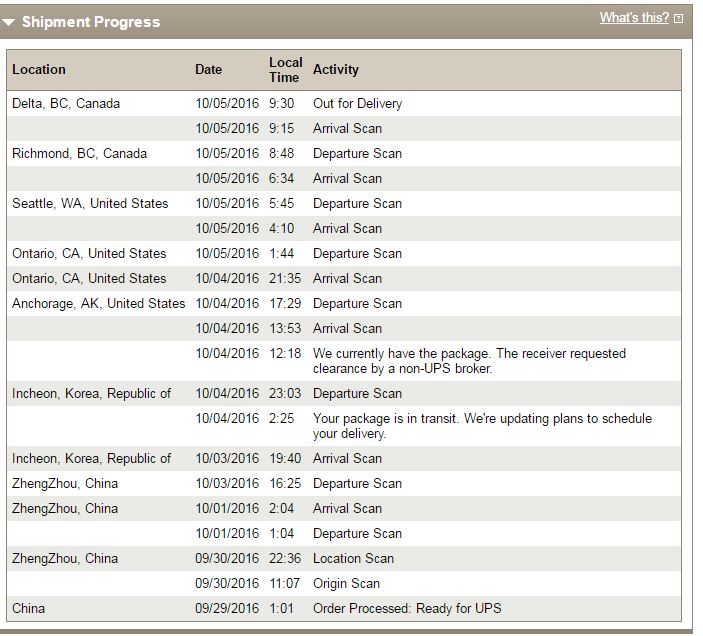Click the 2:25 local time cell

pyautogui.click(x=282, y=419)
